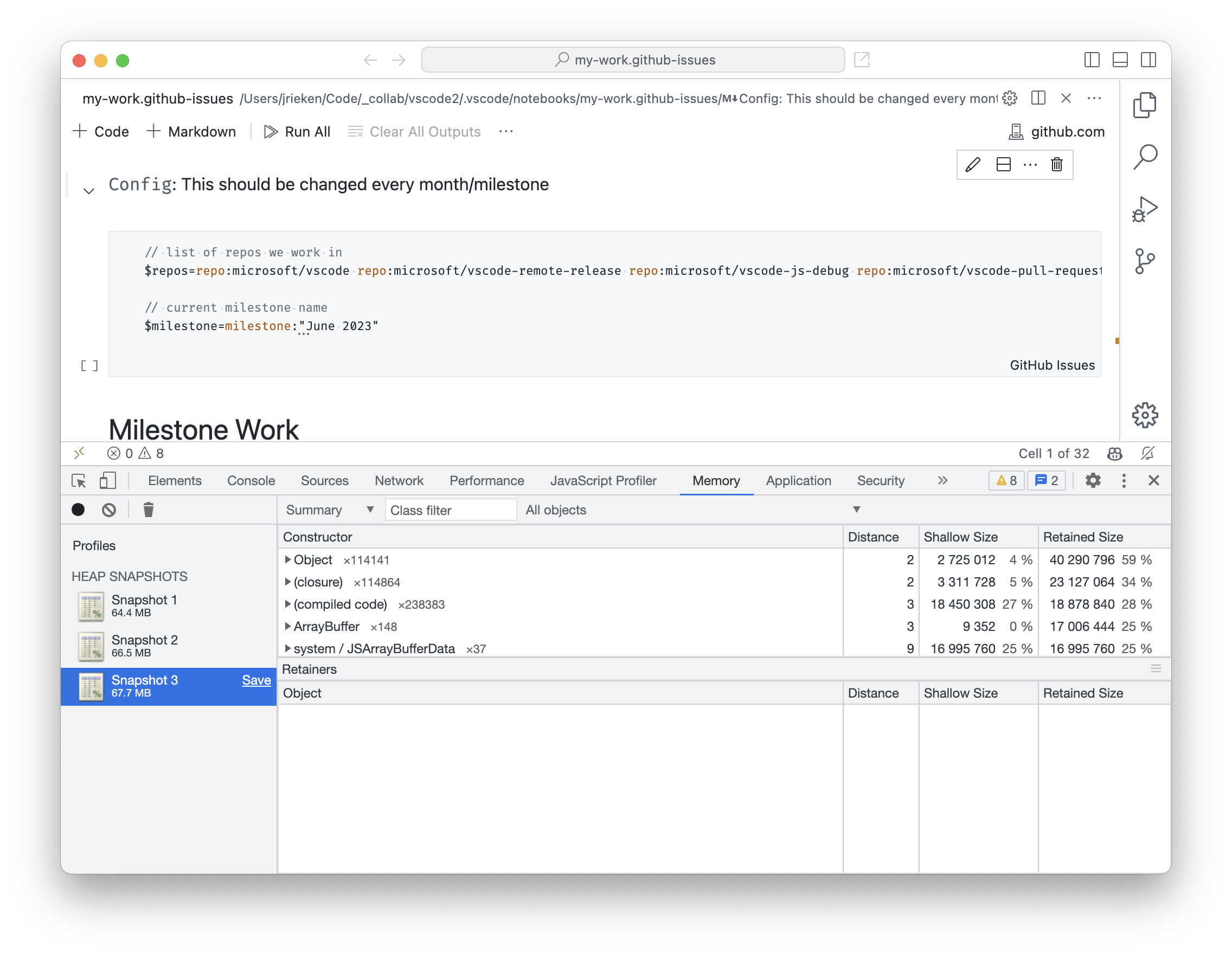Start heap snapshot with record button

(78, 510)
